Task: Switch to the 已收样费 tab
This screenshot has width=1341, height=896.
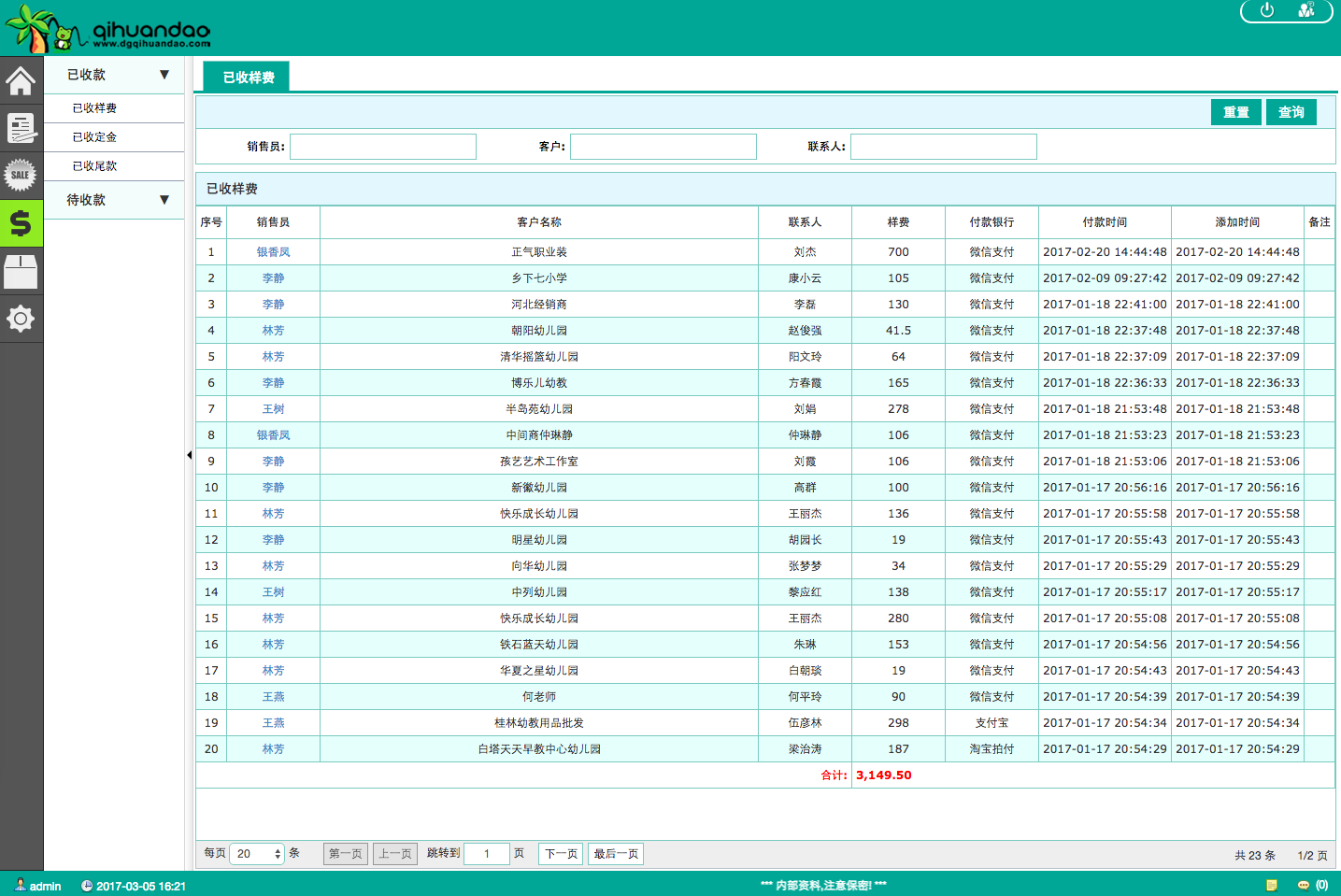Action: pyautogui.click(x=248, y=78)
